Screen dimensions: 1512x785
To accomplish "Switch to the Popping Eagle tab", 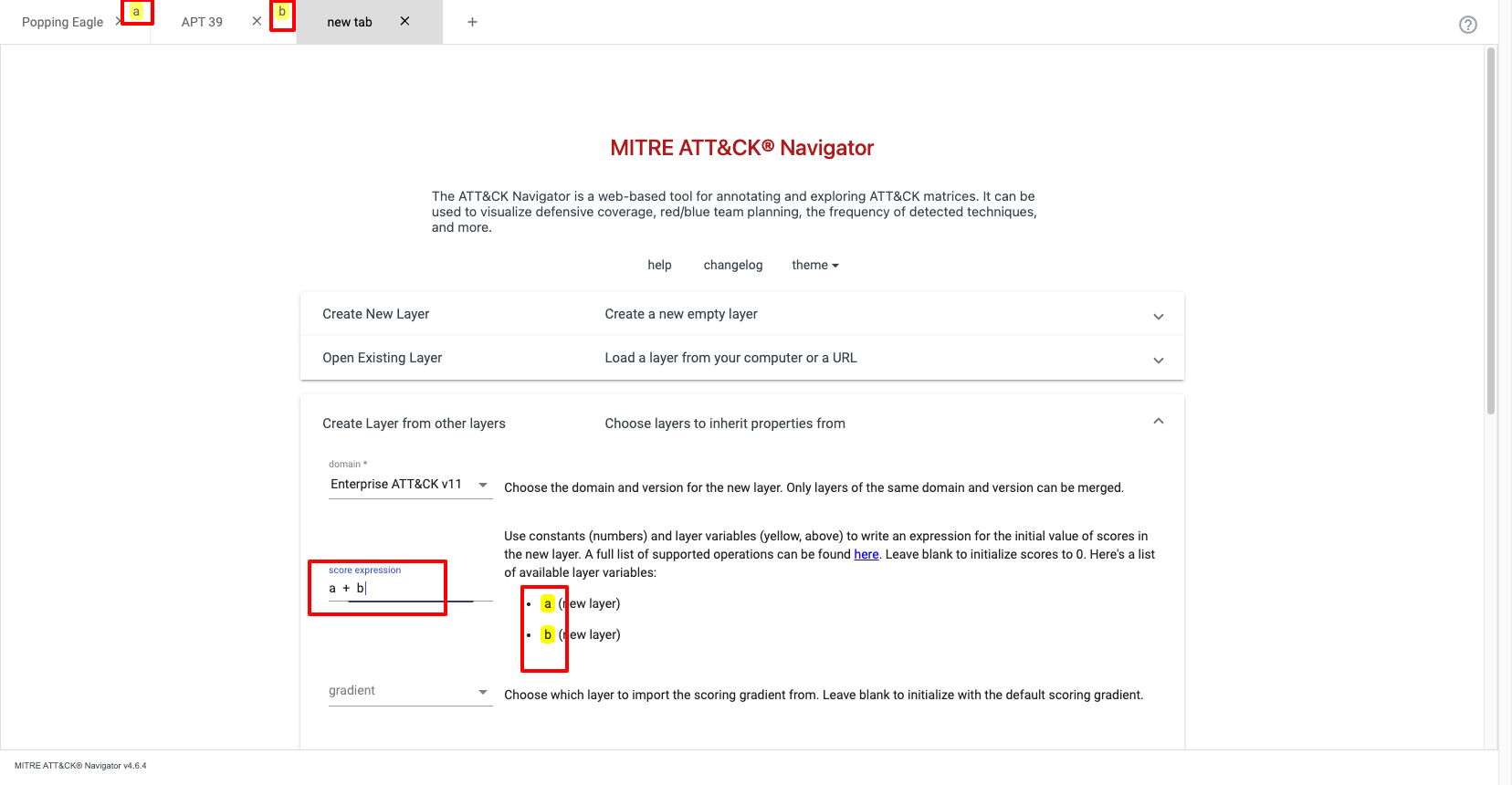I will click(x=62, y=22).
